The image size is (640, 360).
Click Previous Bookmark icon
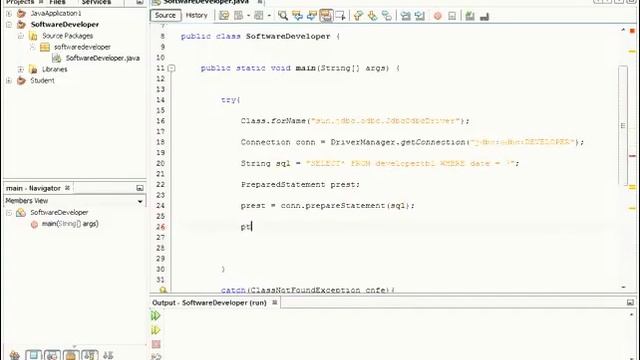358,16
